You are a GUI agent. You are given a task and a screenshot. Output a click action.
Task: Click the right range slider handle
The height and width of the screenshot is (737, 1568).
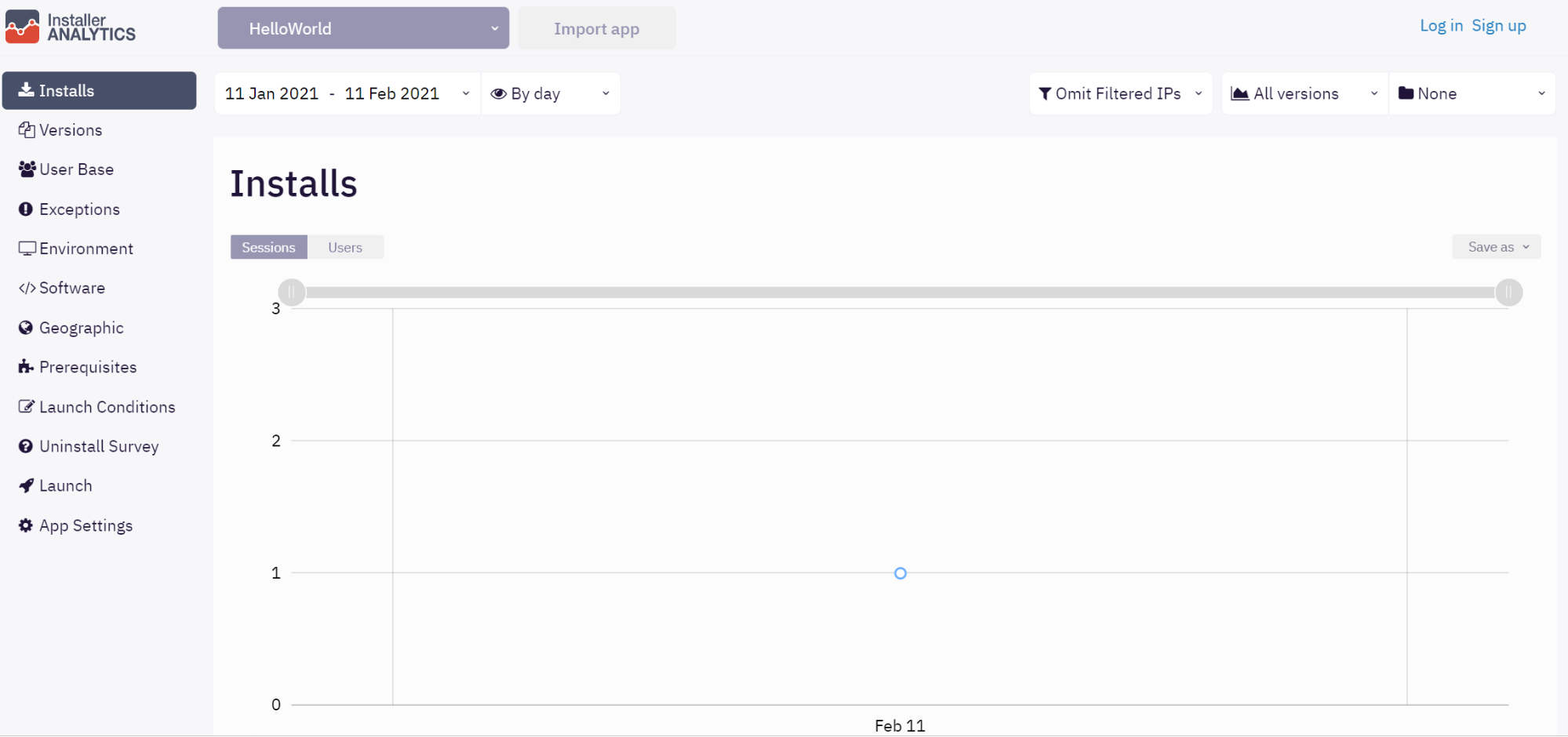tap(1508, 292)
